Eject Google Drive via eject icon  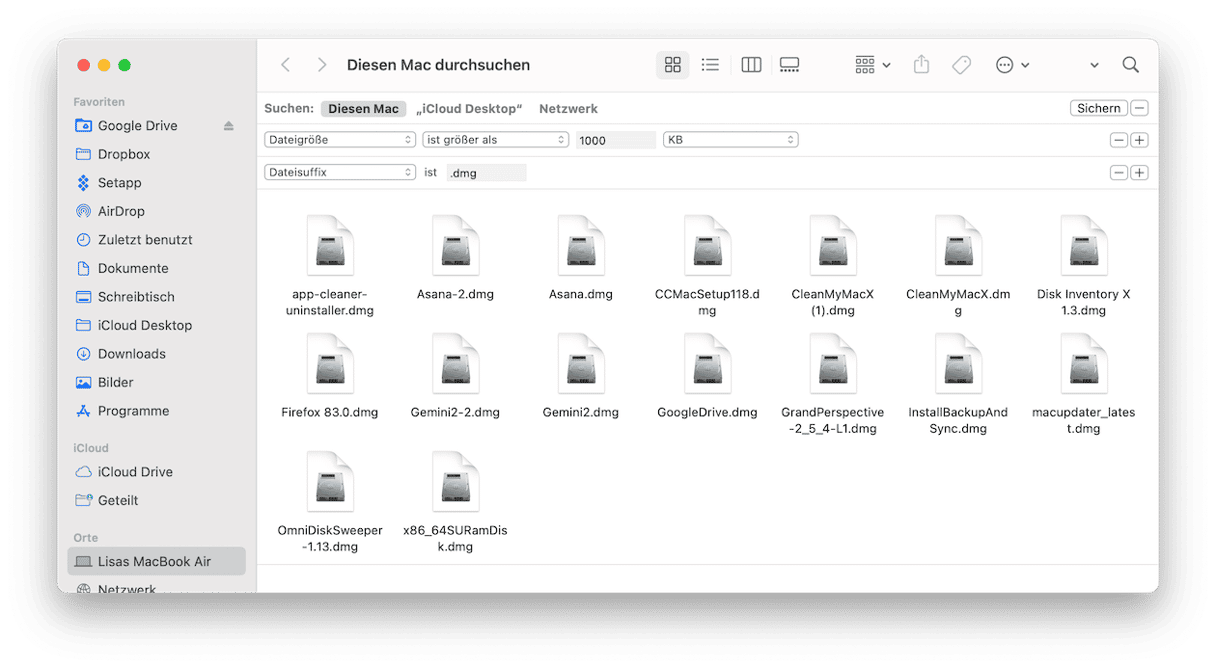pyautogui.click(x=228, y=126)
